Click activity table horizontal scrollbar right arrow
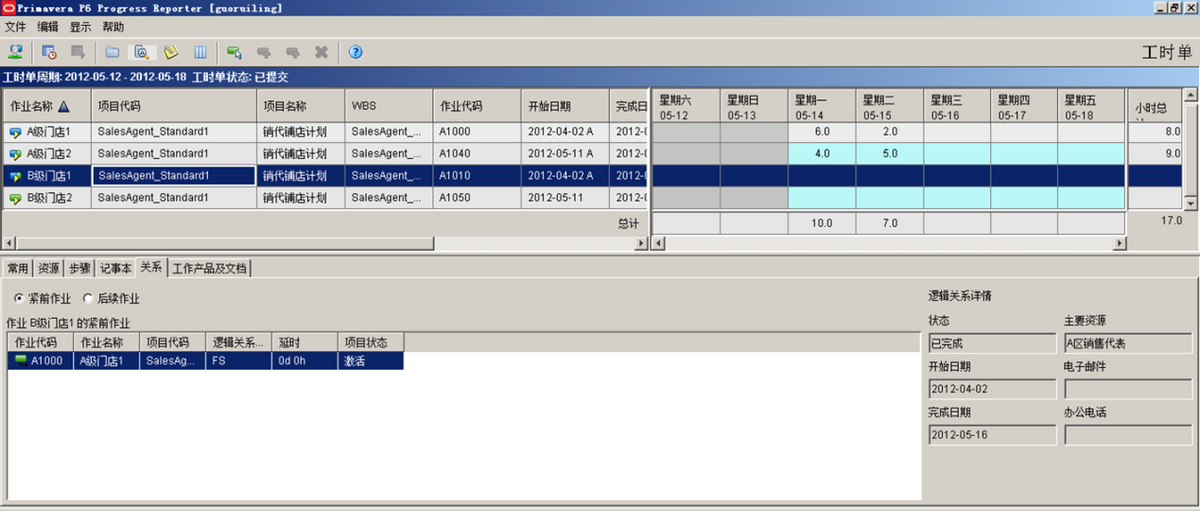1200x511 pixels. point(641,243)
